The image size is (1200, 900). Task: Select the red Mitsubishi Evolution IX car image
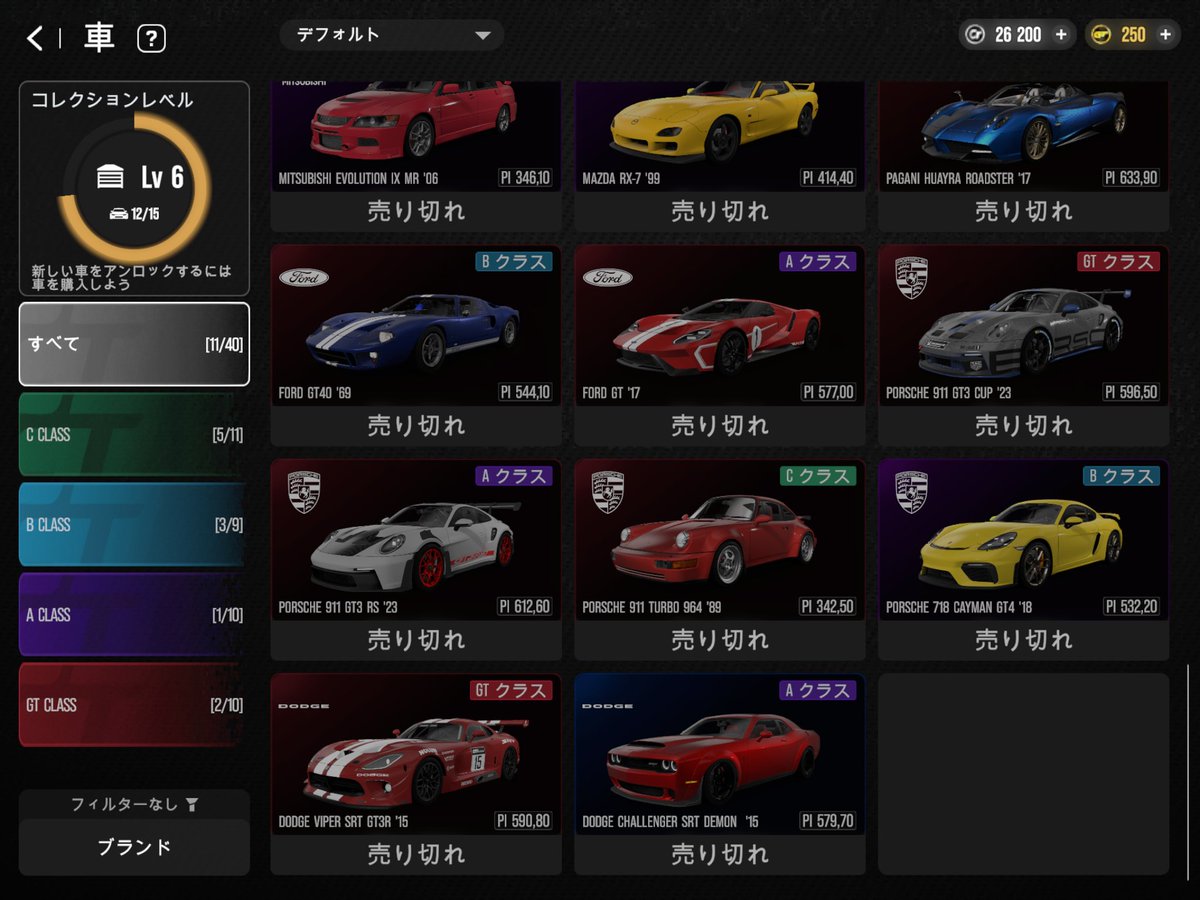coord(413,118)
